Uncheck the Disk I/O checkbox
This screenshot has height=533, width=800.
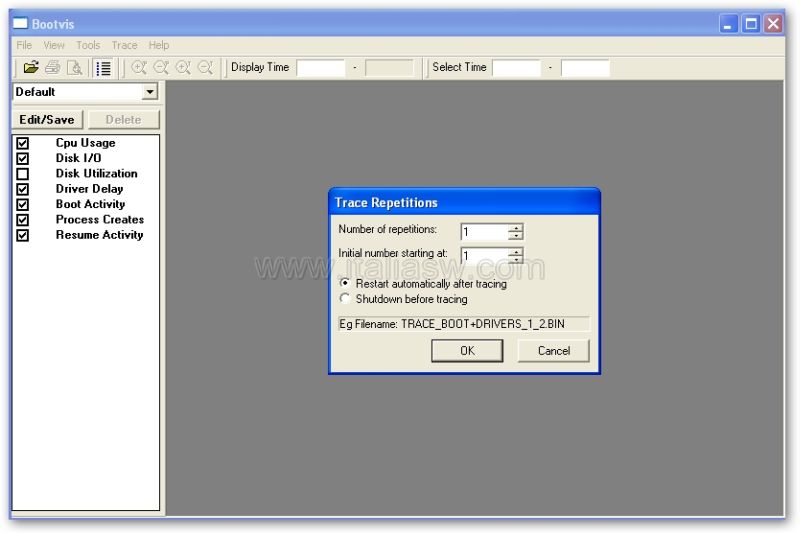click(x=22, y=159)
